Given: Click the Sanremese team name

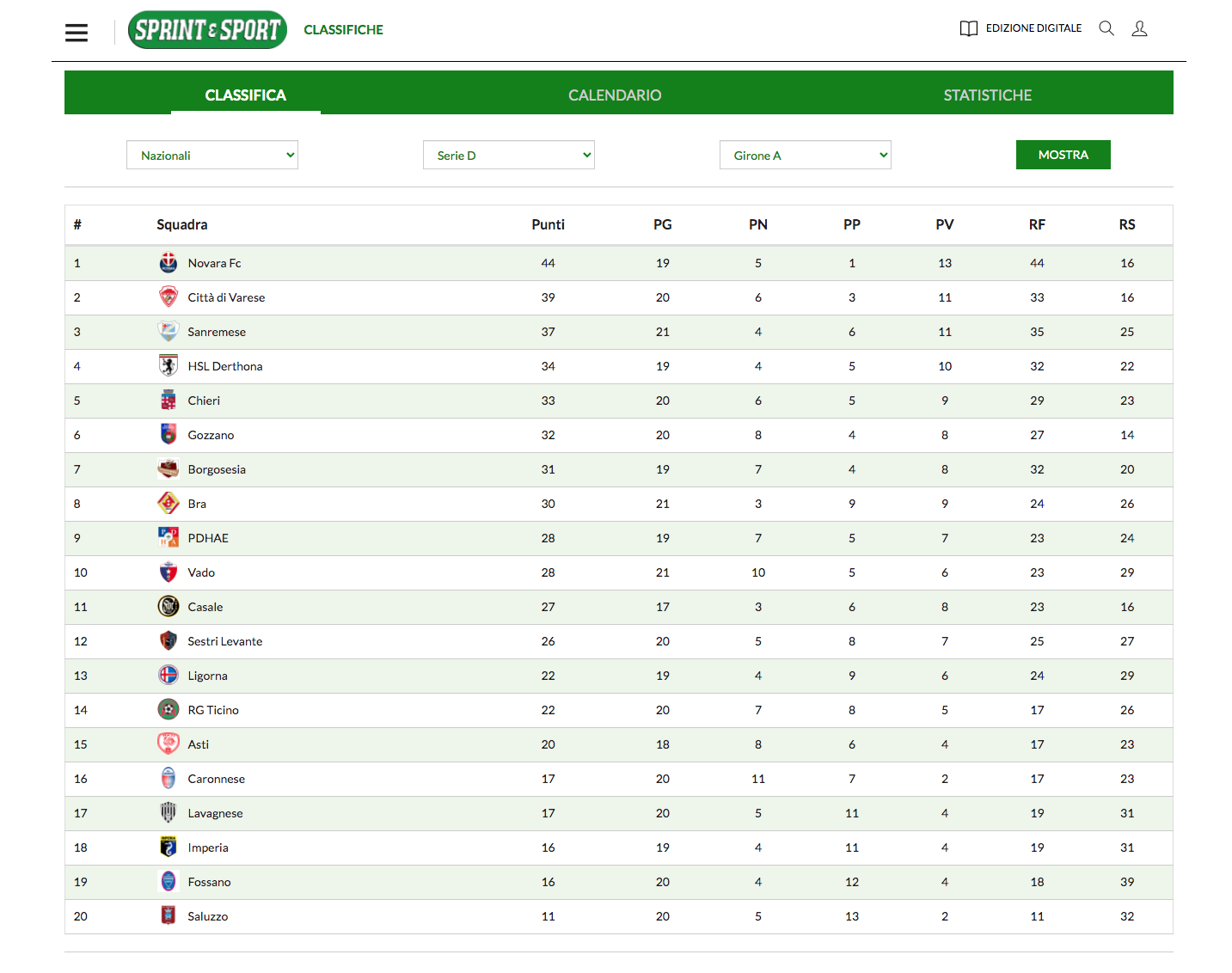Looking at the screenshot, I should 217,332.
